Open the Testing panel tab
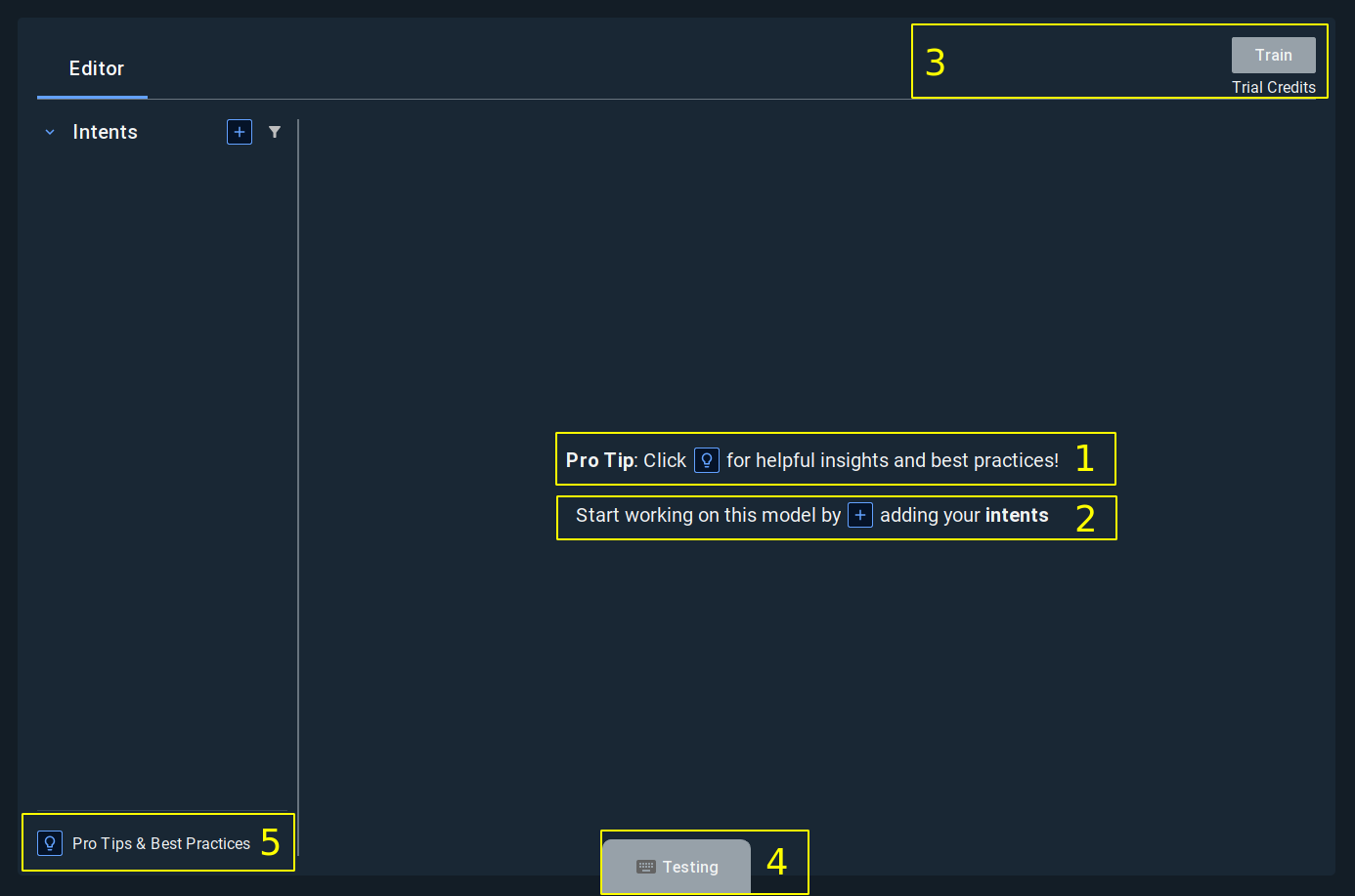The width and height of the screenshot is (1355, 896). click(689, 867)
